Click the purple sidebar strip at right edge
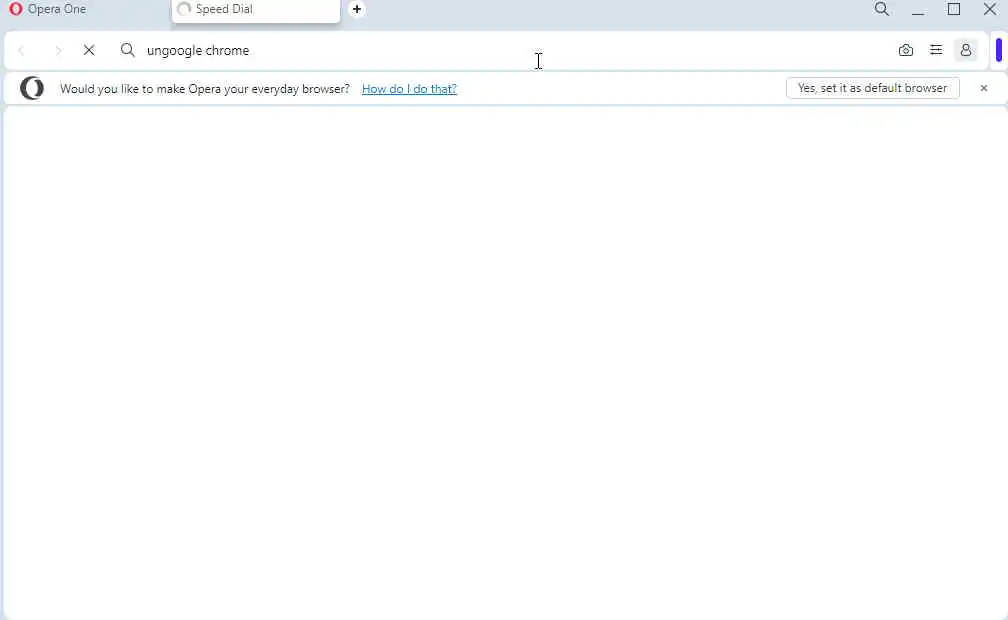1008x620 pixels. (999, 50)
